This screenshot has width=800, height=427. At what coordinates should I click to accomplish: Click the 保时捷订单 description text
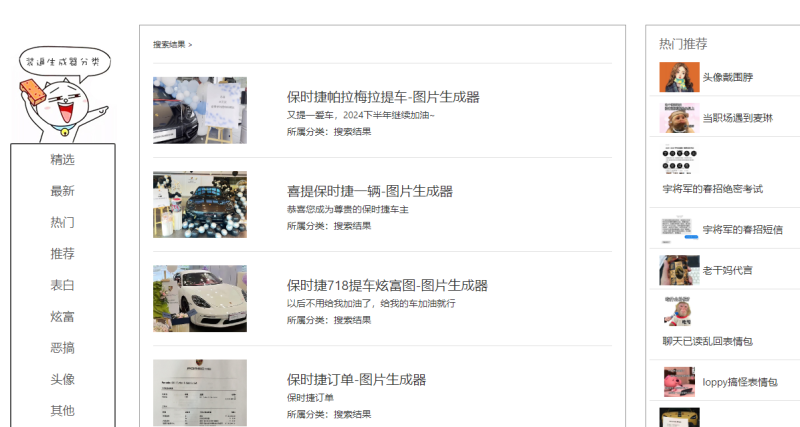[x=310, y=398]
